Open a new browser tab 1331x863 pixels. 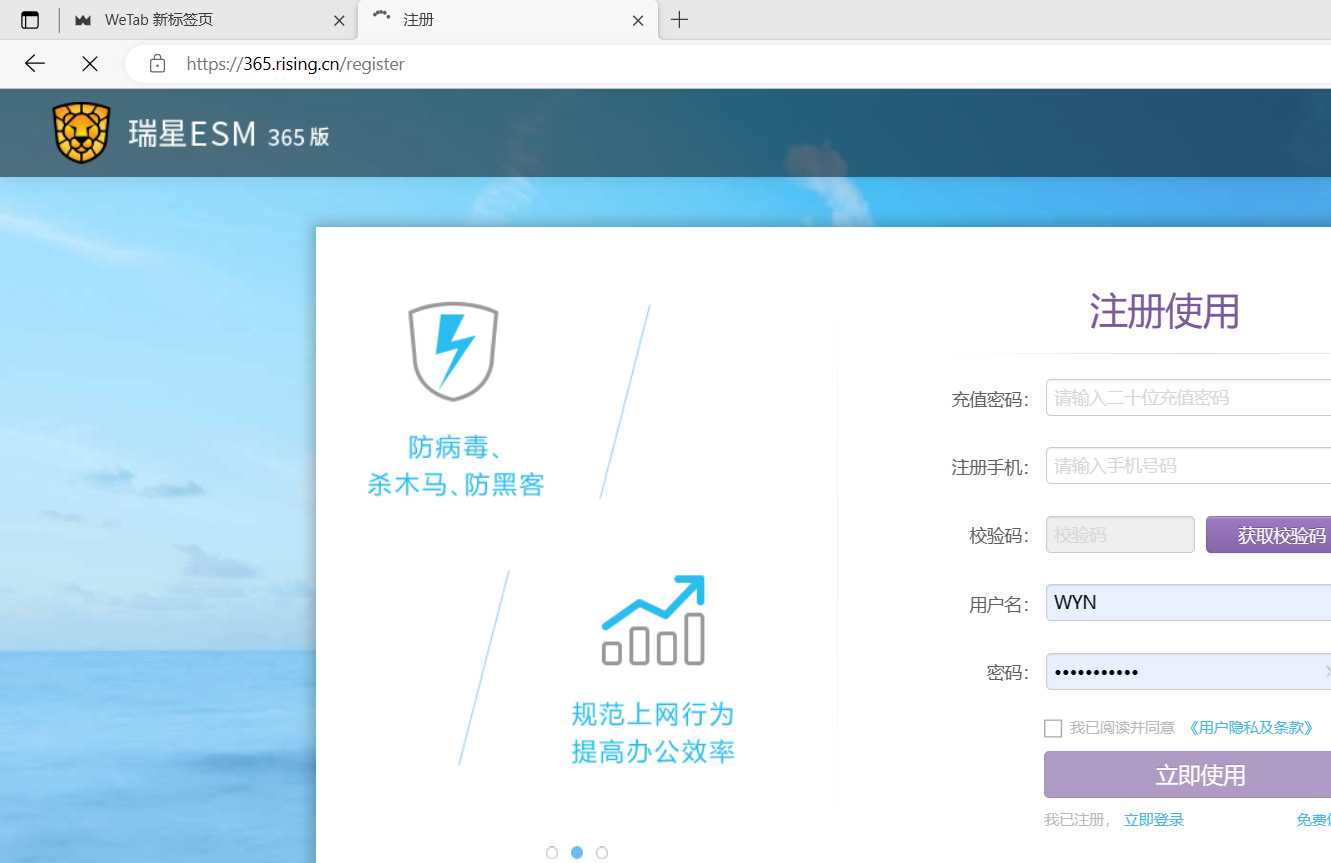[679, 20]
